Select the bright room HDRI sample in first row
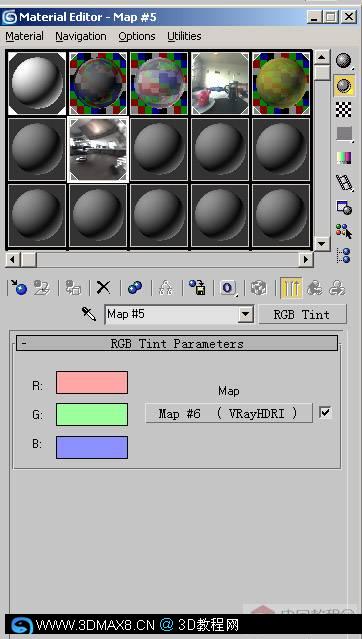Viewport: 362px width, 639px height. click(220, 83)
